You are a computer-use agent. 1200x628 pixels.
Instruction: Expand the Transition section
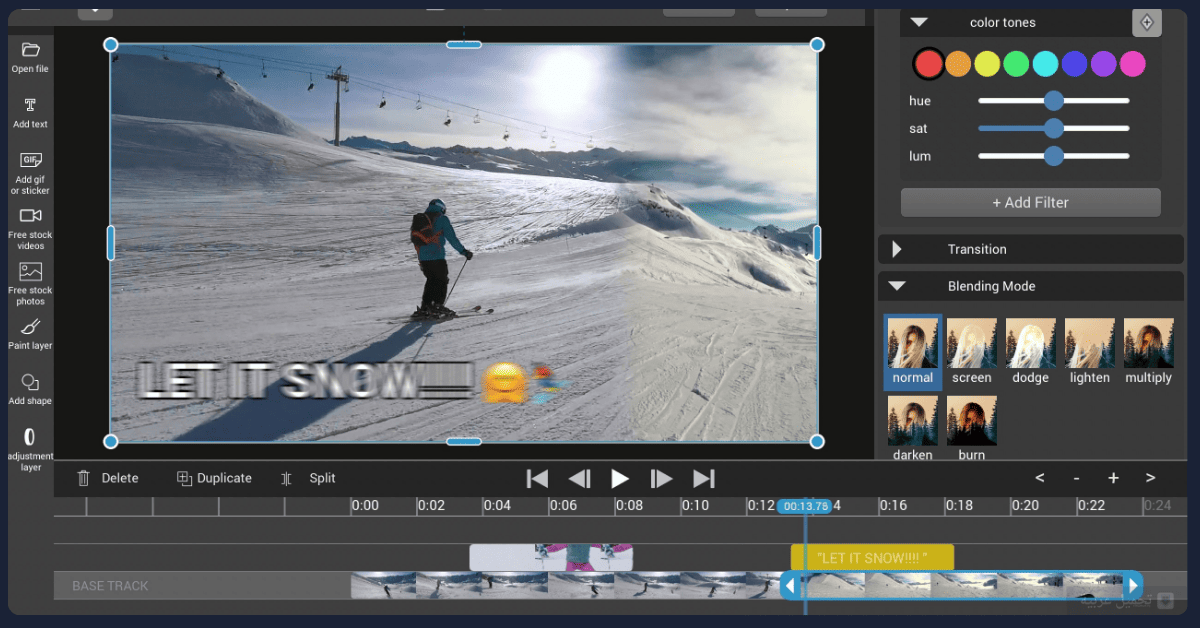pyautogui.click(x=897, y=249)
